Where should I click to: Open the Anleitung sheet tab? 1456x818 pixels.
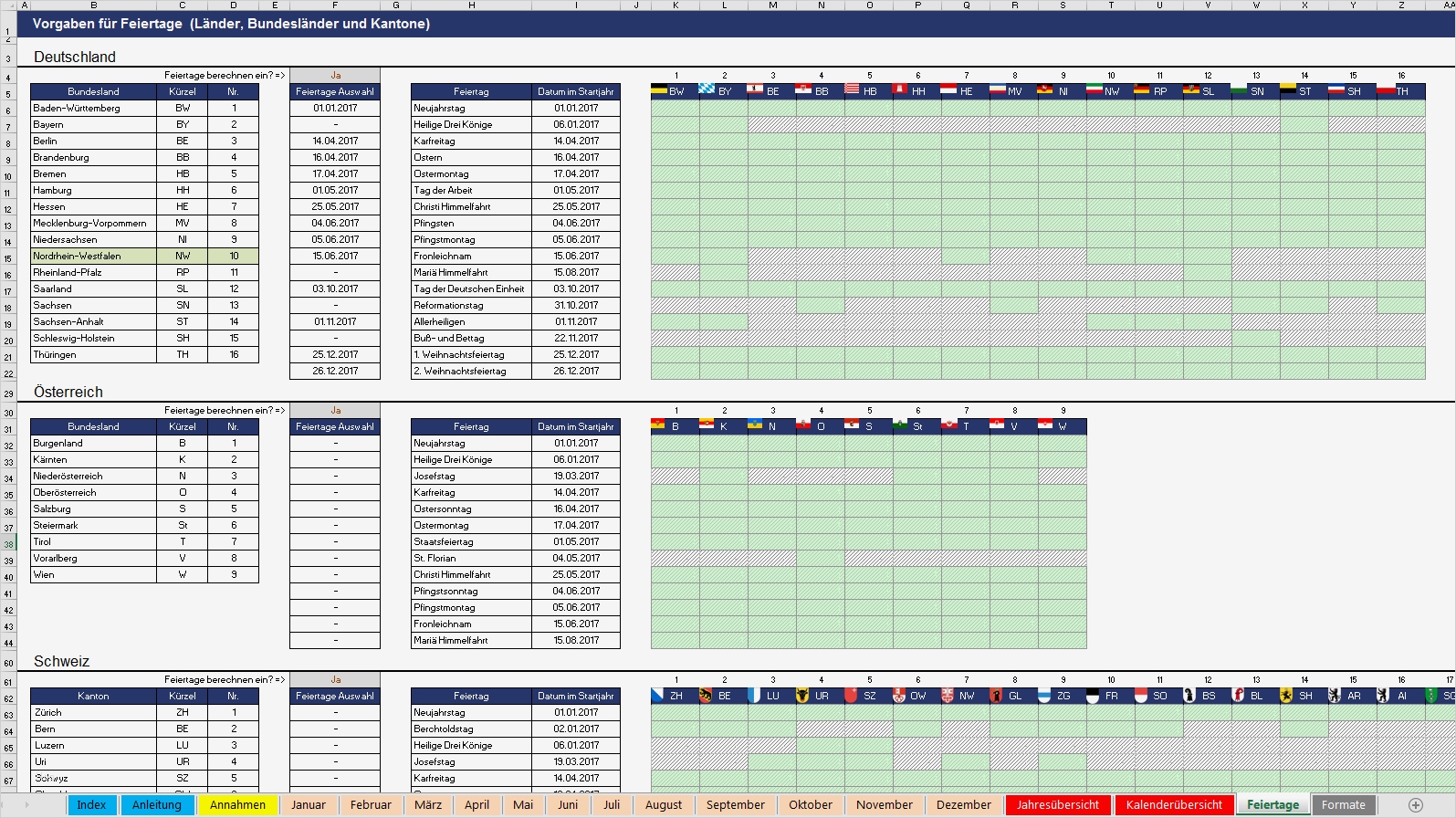[157, 804]
